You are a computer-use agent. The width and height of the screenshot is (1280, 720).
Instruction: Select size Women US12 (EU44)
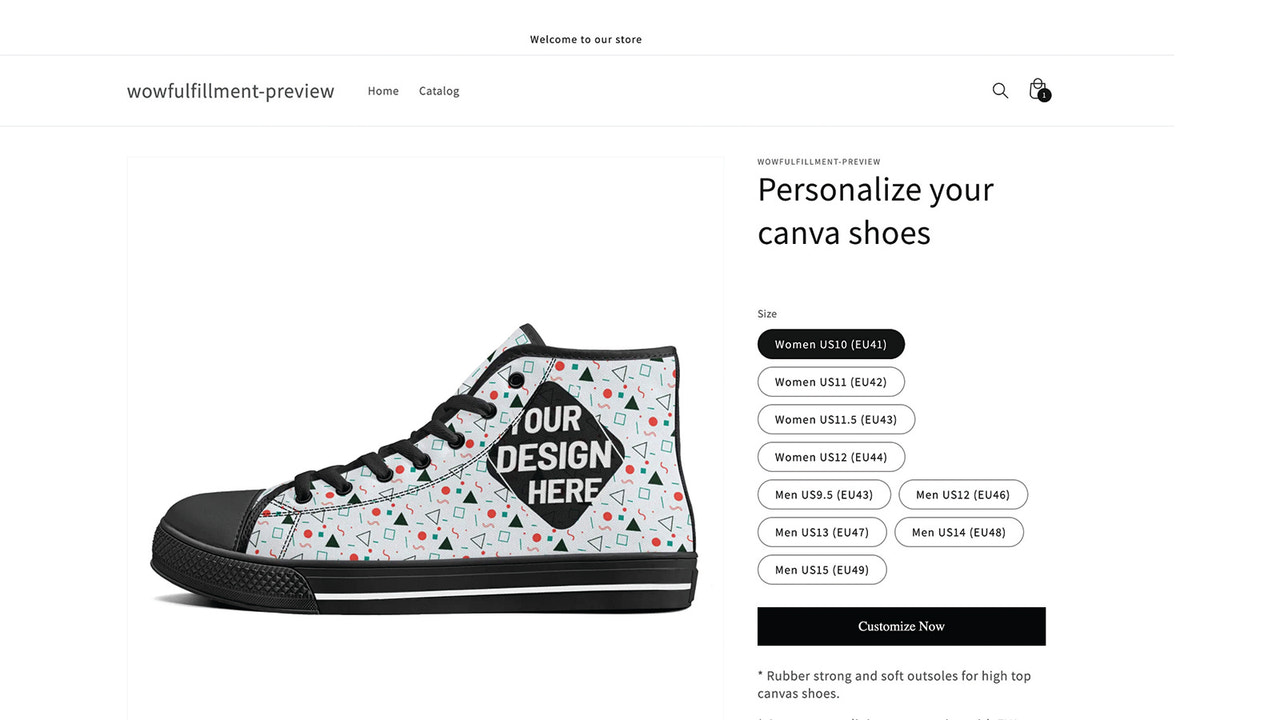[830, 456]
